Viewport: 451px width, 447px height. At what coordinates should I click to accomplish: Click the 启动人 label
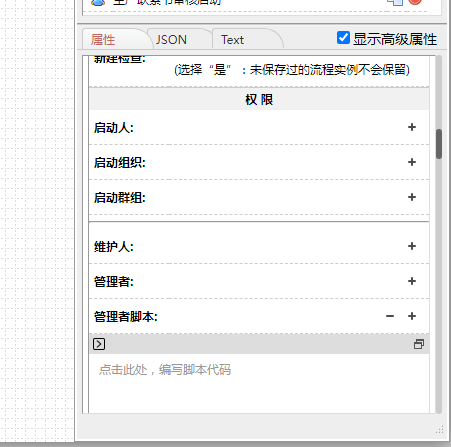[x=114, y=128]
